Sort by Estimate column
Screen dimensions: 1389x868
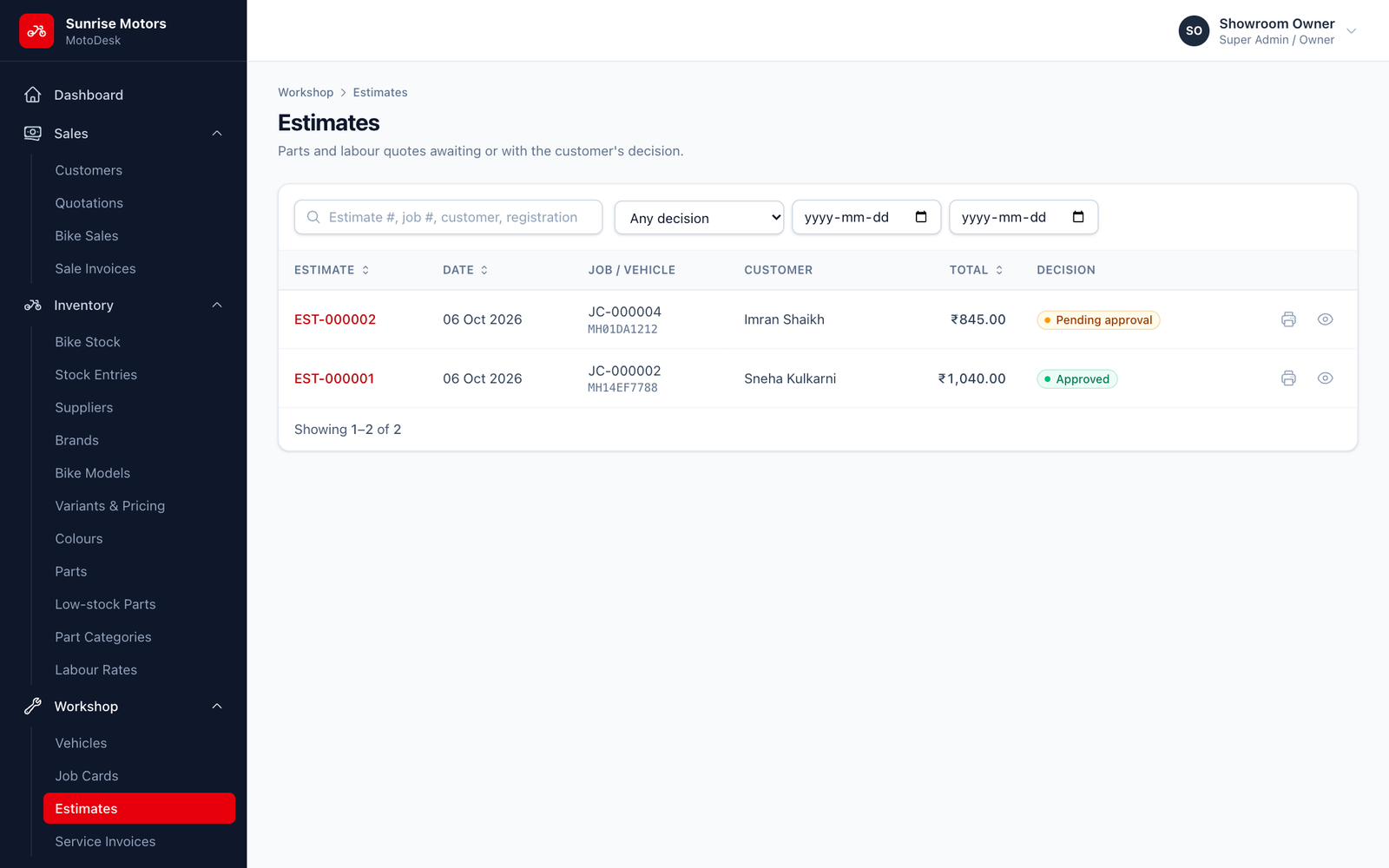pos(332,270)
